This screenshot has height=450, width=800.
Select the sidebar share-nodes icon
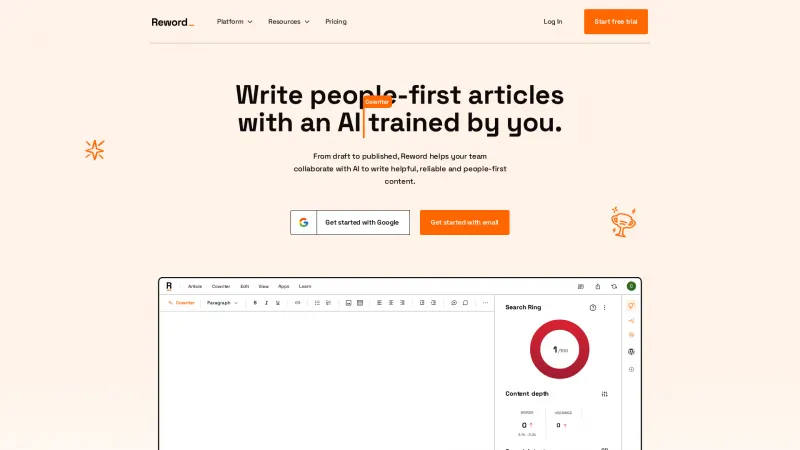click(631, 320)
